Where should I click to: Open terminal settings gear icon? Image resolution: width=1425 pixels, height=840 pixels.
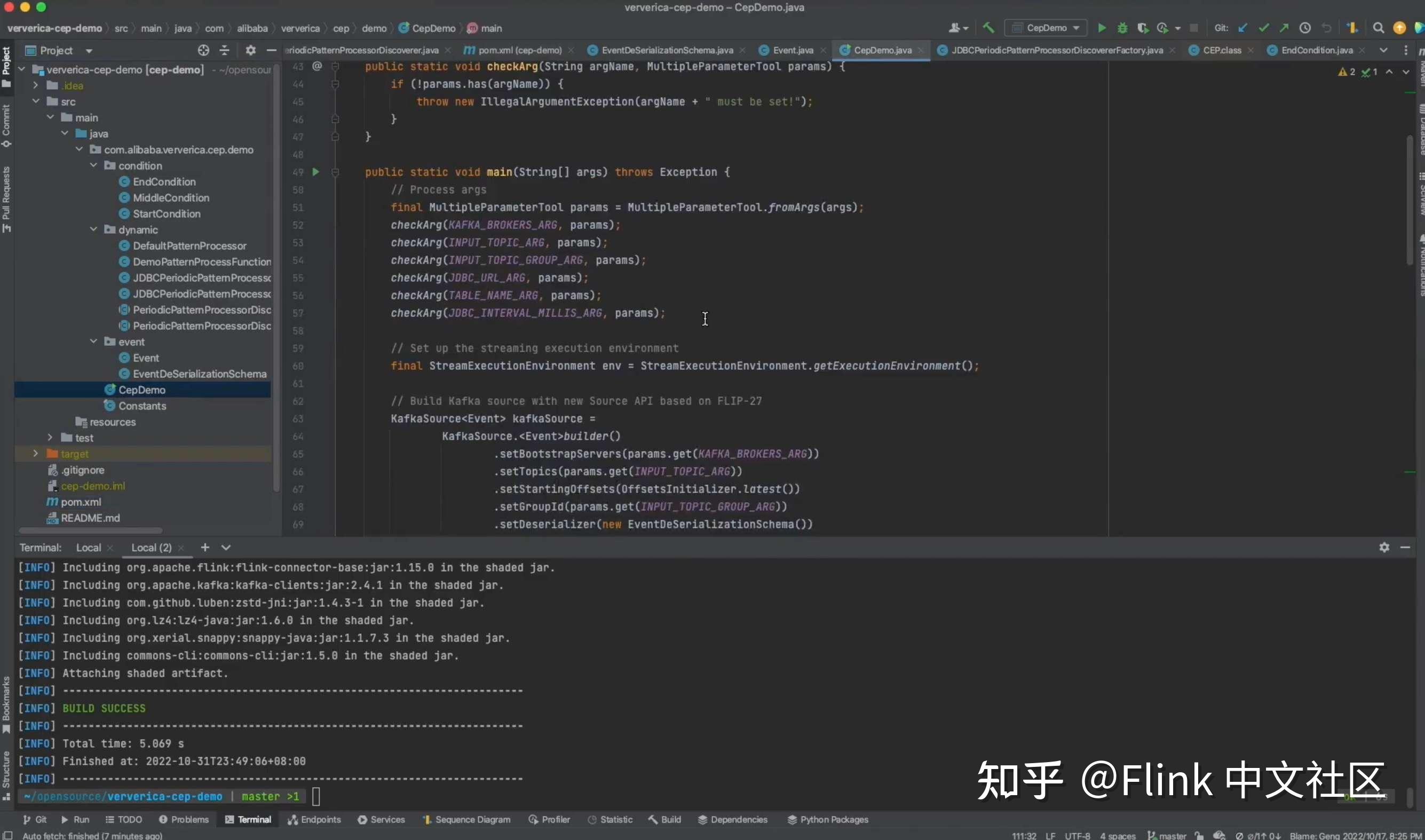tap(1384, 547)
